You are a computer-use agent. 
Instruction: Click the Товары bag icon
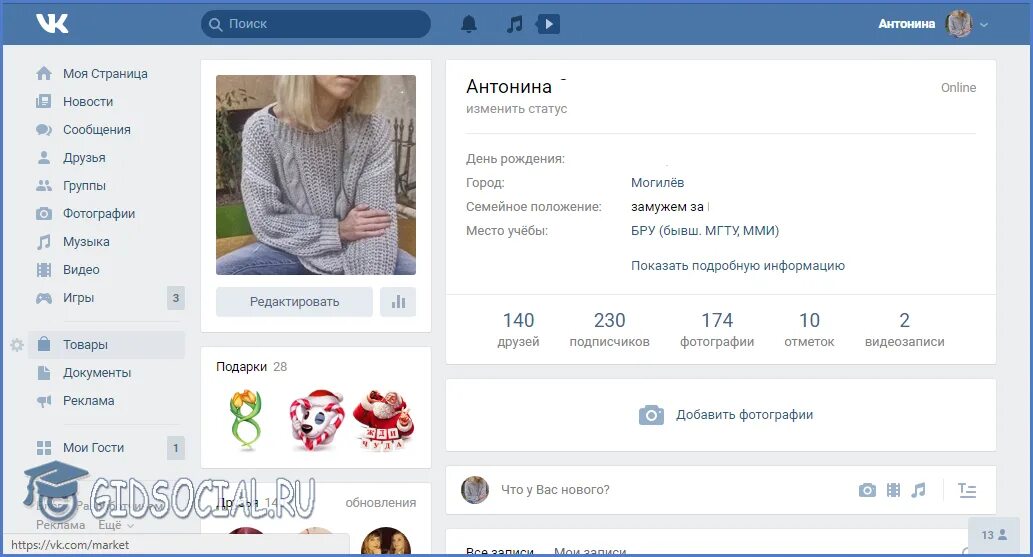click(x=43, y=344)
